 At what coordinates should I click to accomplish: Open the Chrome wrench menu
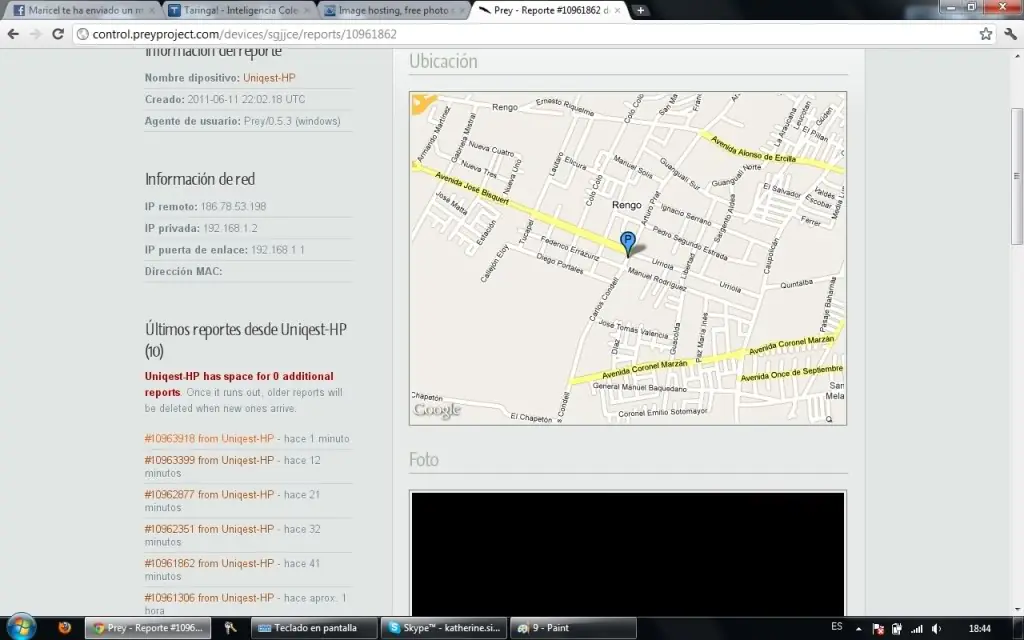pos(1010,34)
